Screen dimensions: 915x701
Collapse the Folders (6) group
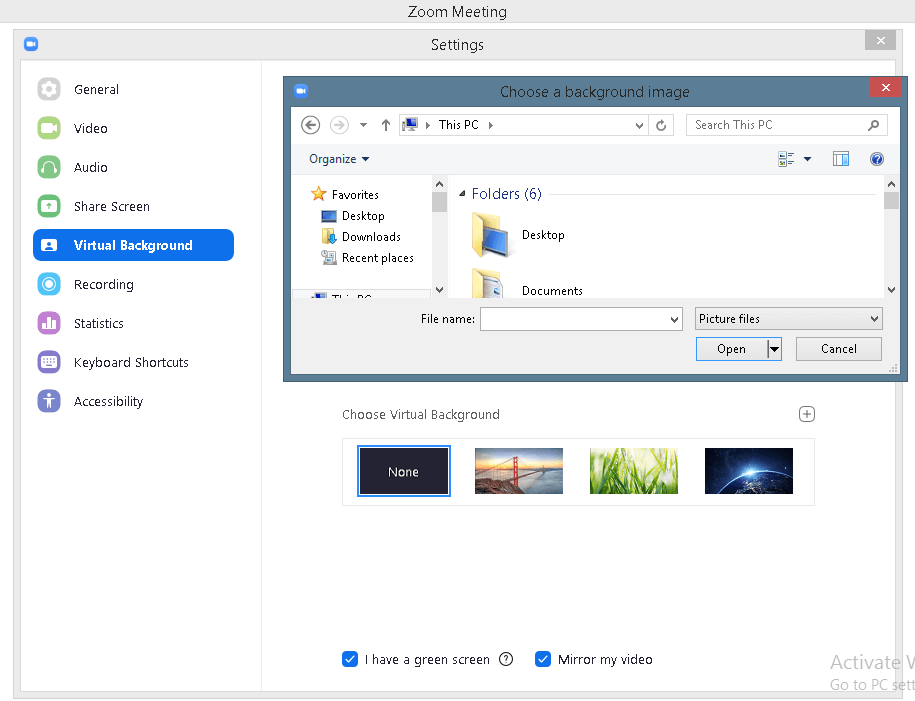coord(462,194)
